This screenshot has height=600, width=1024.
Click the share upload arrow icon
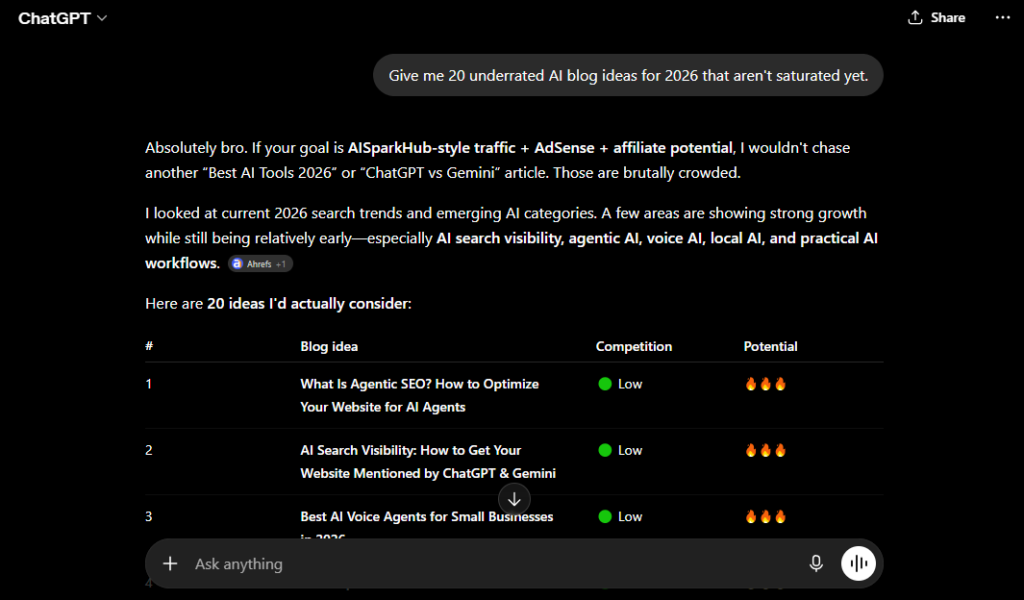click(915, 18)
